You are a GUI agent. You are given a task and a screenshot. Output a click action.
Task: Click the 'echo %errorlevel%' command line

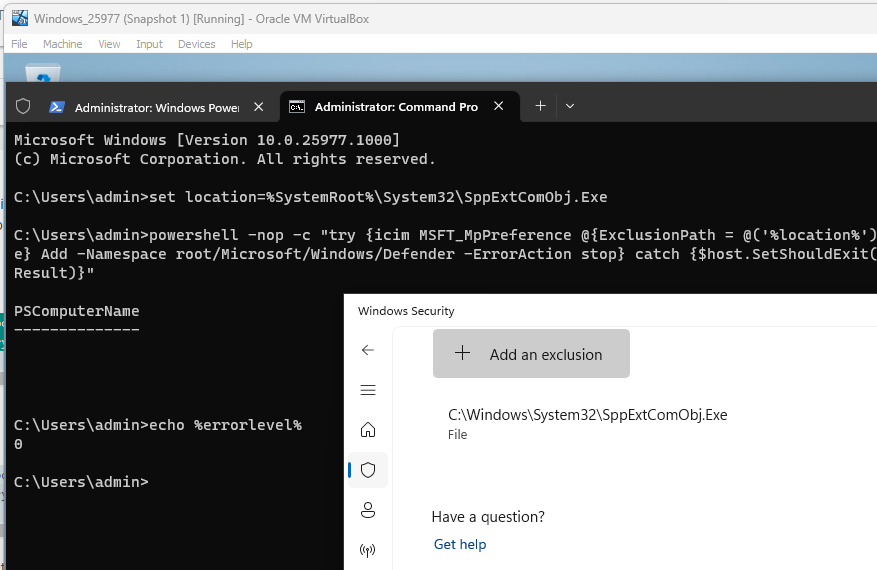(x=158, y=425)
